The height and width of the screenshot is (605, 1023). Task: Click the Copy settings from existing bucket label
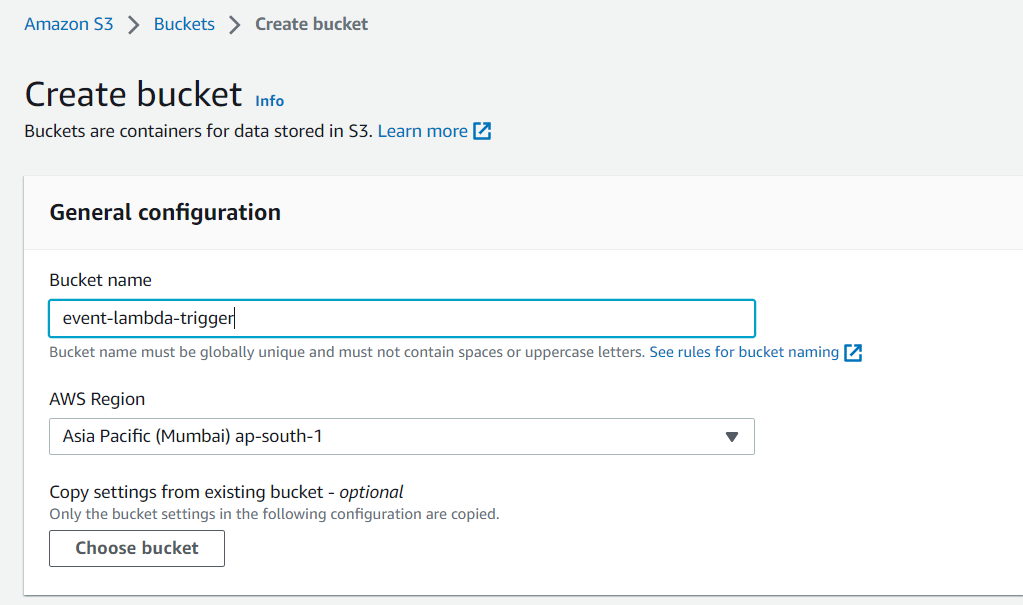tap(226, 492)
